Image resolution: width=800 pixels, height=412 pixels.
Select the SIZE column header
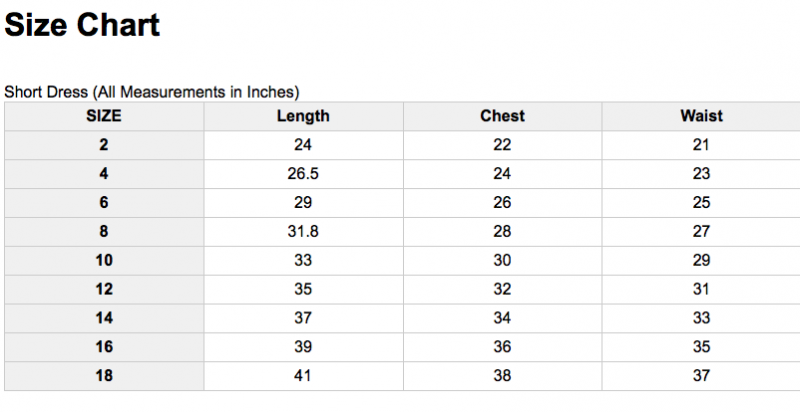104,116
